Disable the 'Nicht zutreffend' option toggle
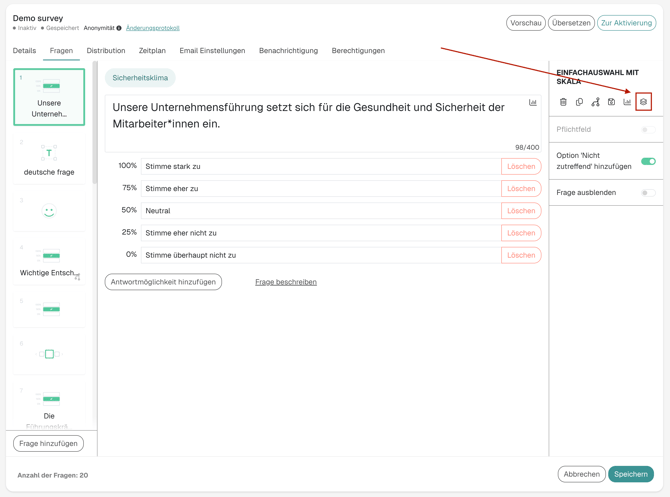 coord(648,161)
